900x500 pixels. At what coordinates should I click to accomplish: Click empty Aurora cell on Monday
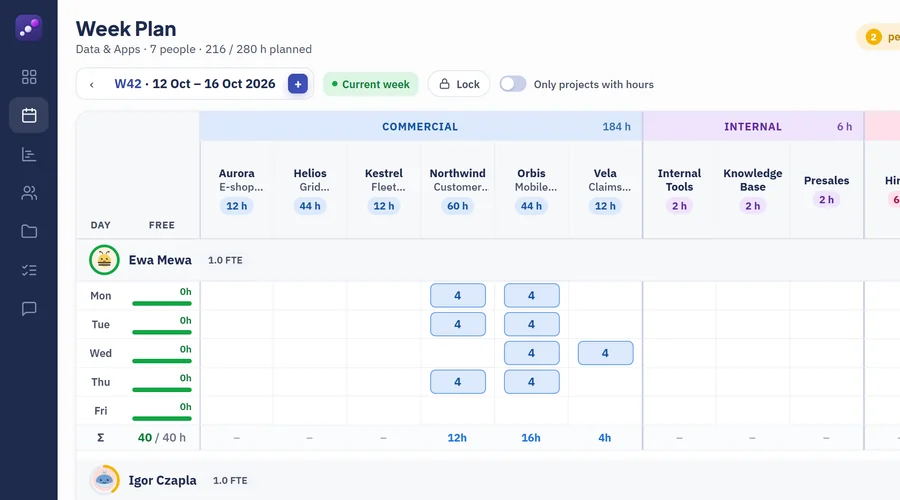pos(236,296)
